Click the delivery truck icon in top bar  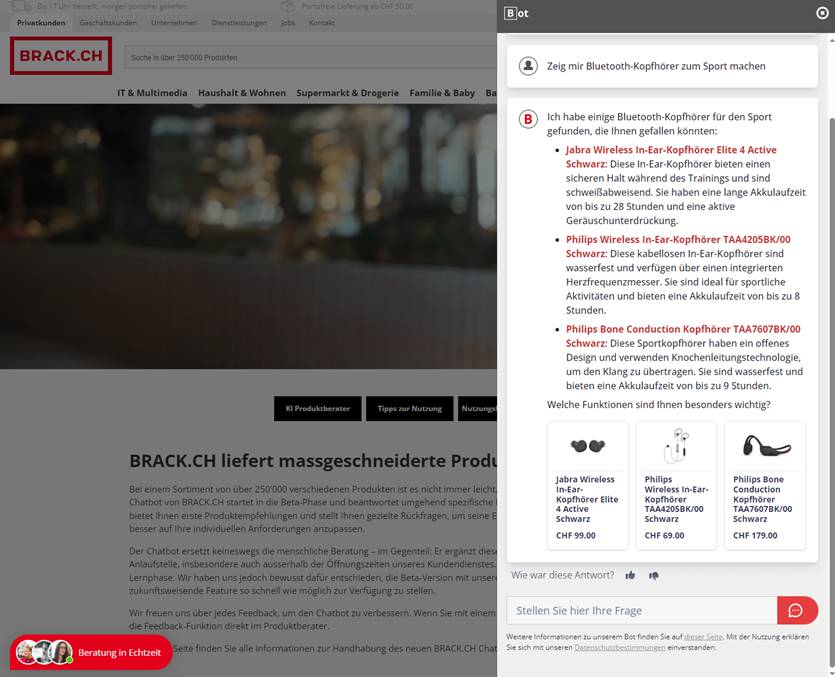(22, 6)
